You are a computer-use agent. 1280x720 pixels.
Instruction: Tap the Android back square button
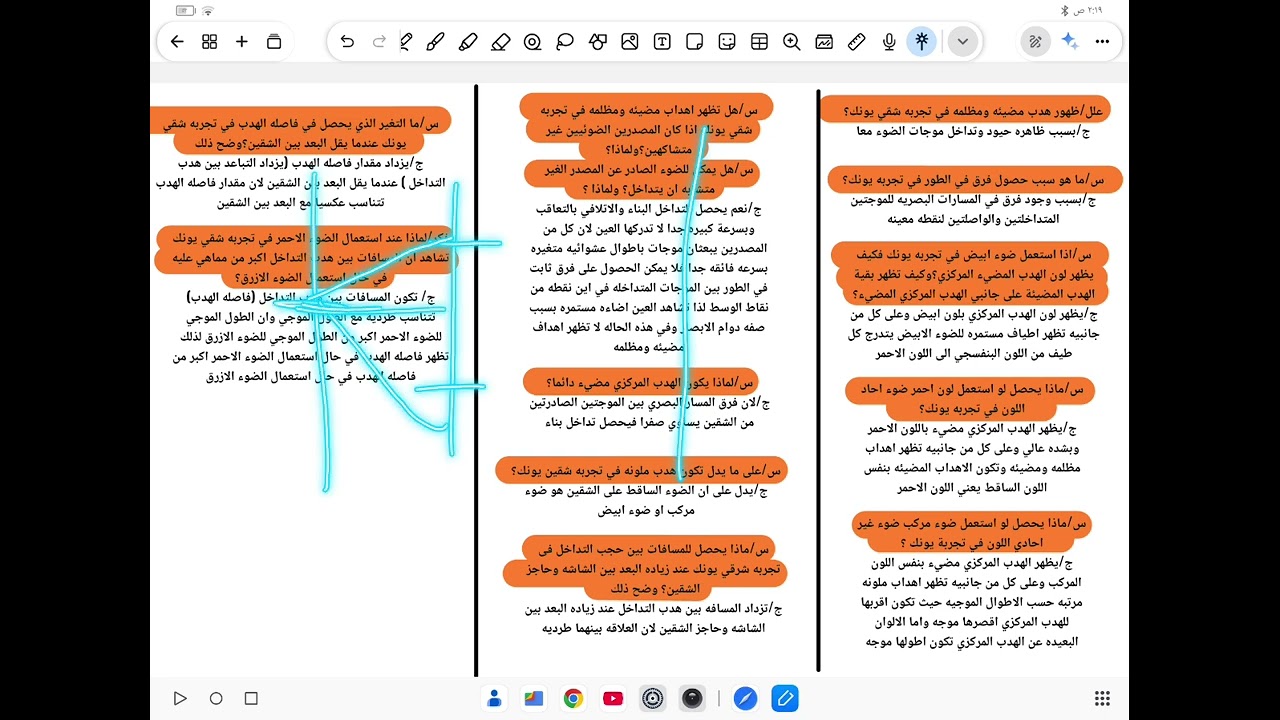(251, 698)
